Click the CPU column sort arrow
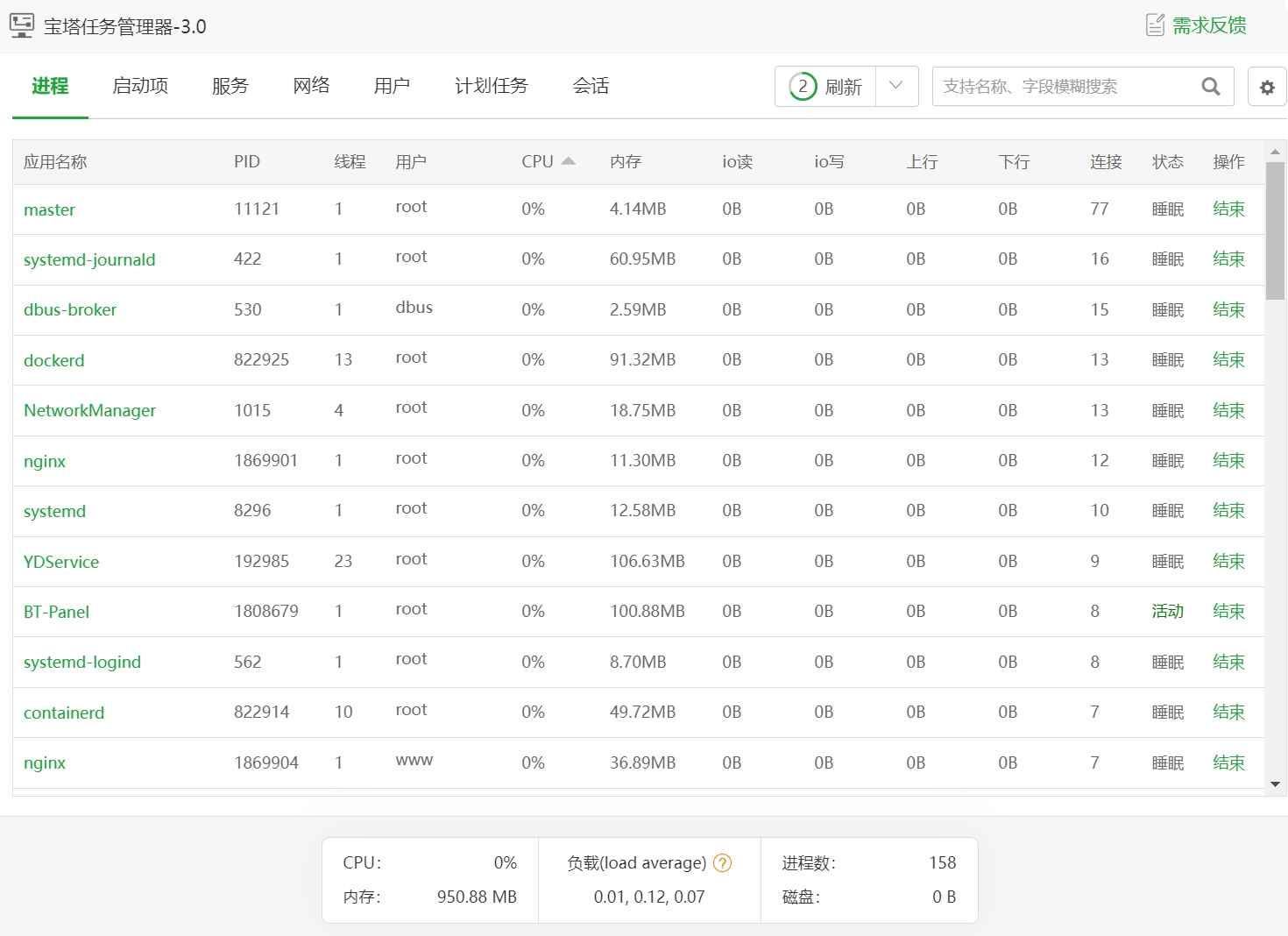This screenshot has width=1288, height=936. (x=568, y=161)
